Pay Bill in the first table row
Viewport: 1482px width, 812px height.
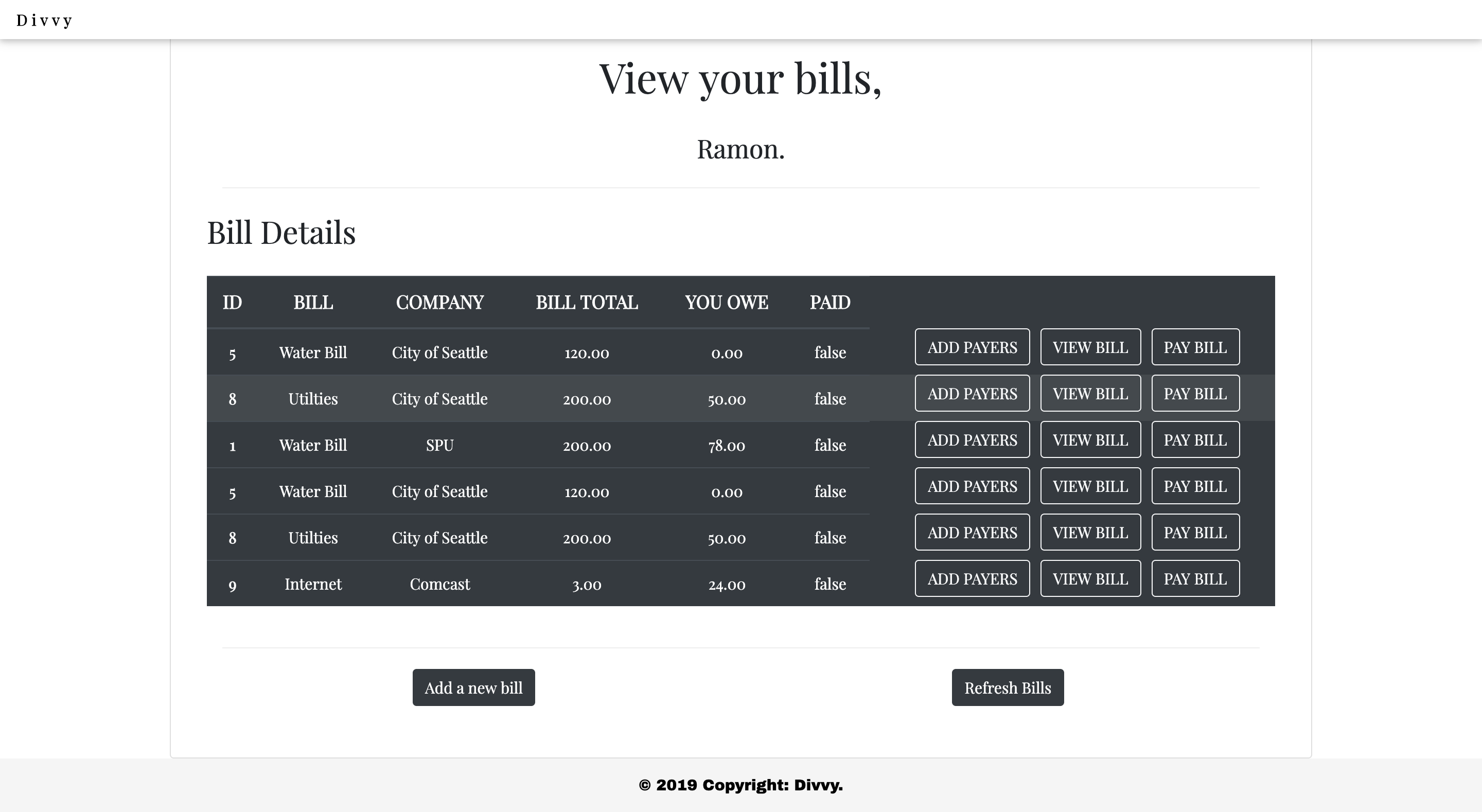coord(1195,347)
